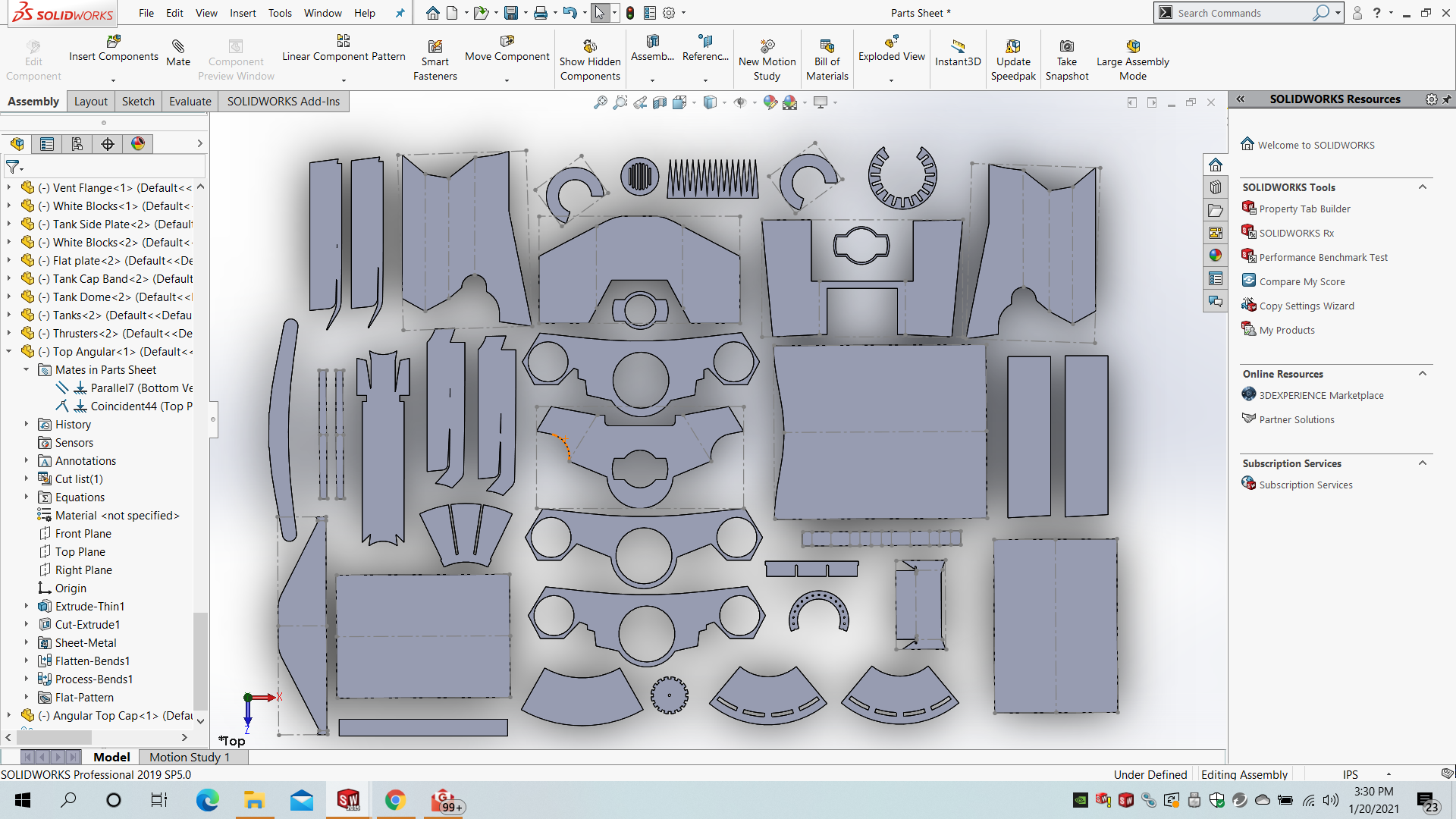Collapse Mates in Parts Sheet folder

click(x=26, y=369)
